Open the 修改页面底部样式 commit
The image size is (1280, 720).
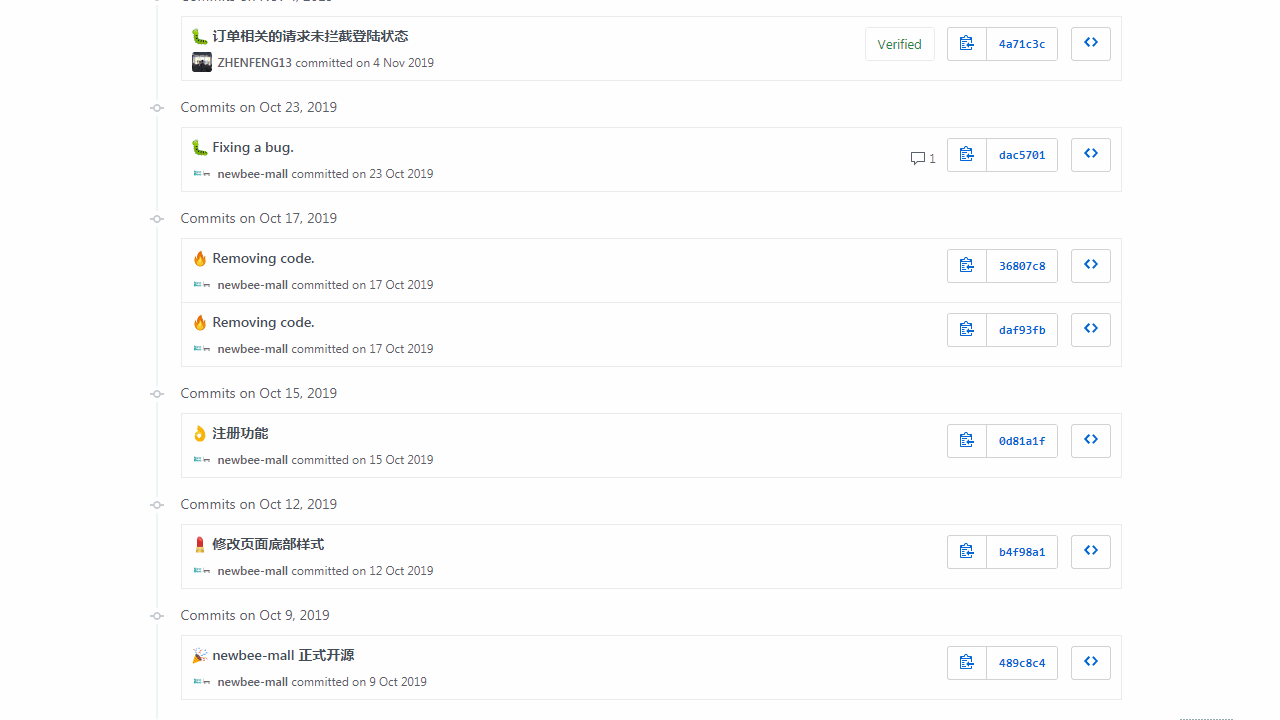coord(268,544)
